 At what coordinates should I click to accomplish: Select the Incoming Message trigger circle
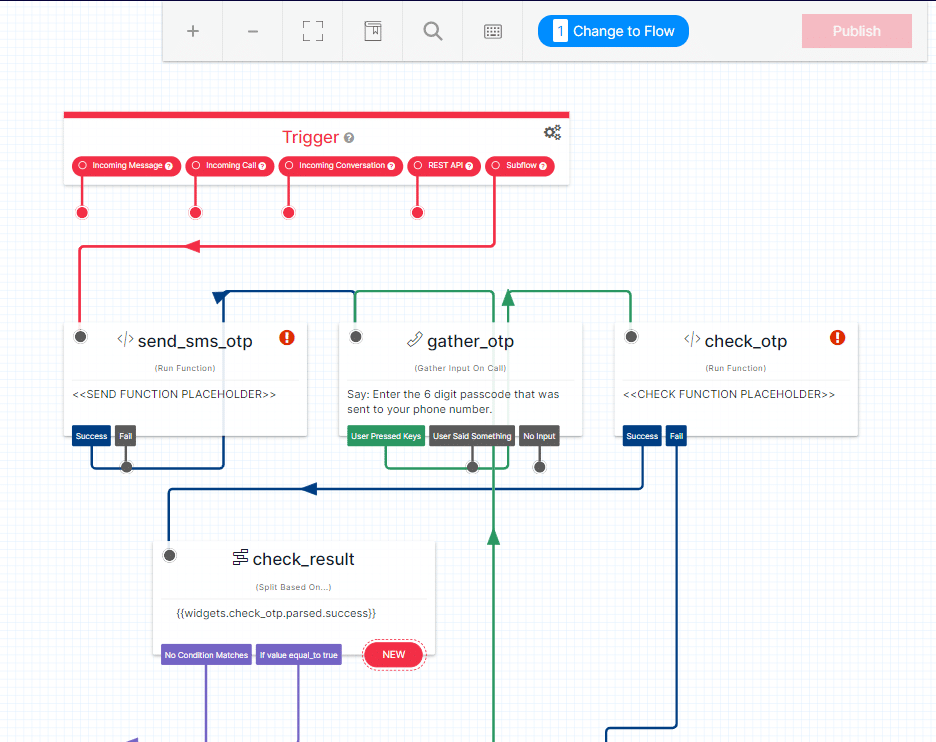[82, 165]
